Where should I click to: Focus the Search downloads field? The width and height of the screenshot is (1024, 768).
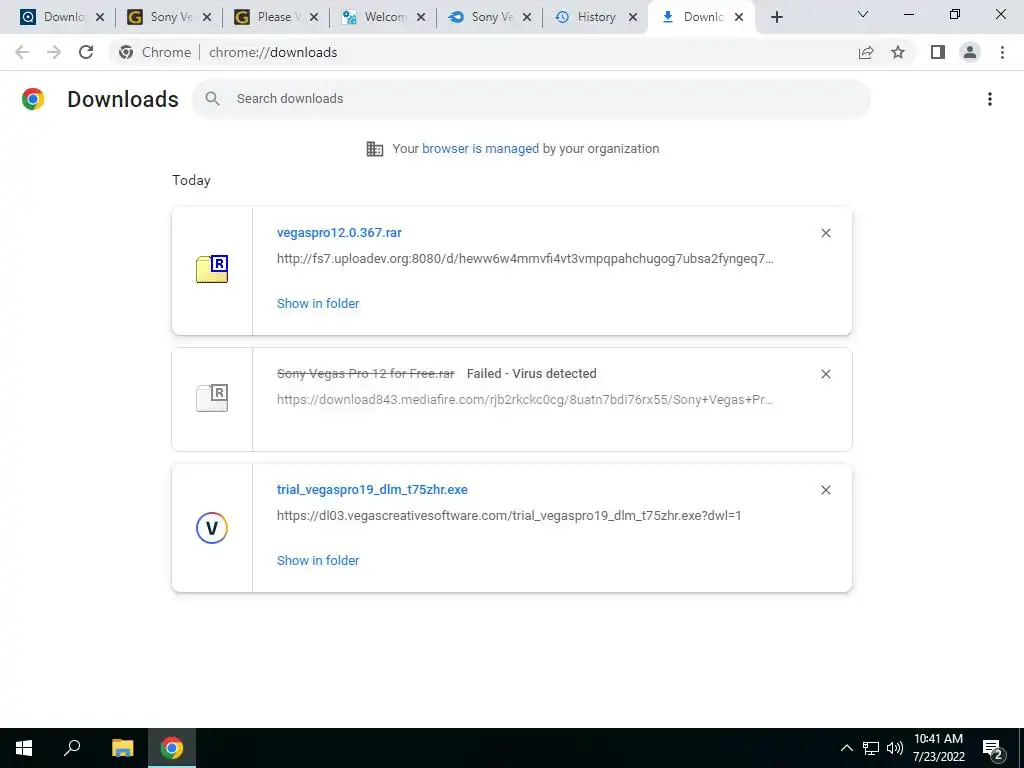(x=531, y=99)
